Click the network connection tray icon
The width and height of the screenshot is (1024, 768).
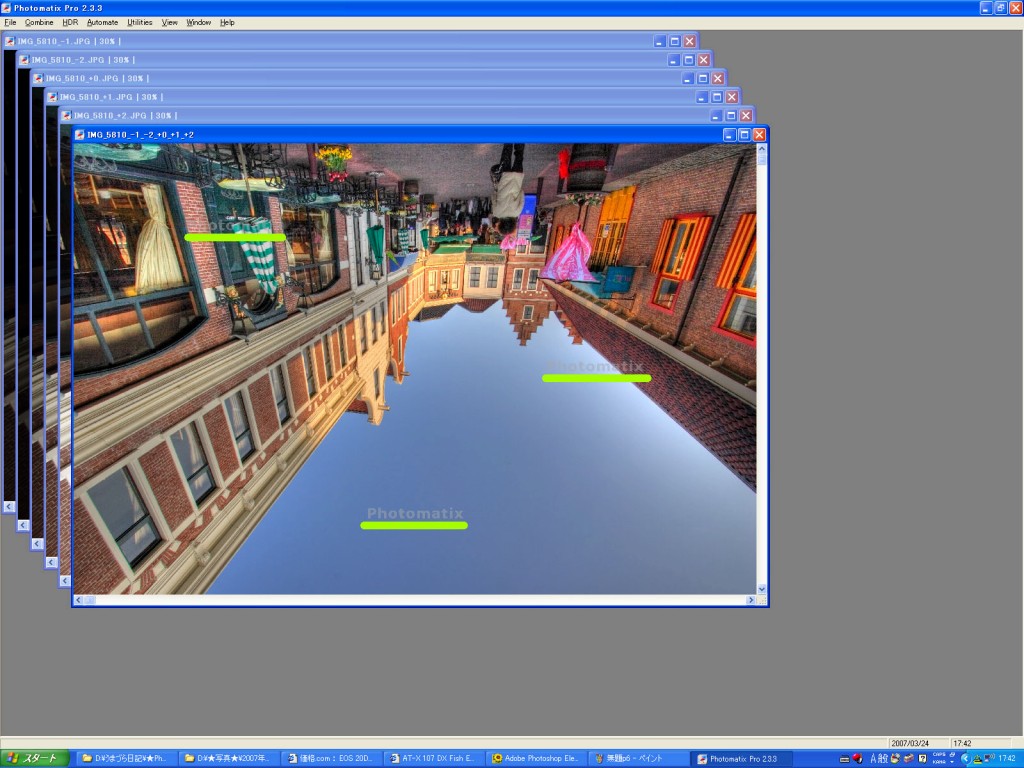[989, 758]
